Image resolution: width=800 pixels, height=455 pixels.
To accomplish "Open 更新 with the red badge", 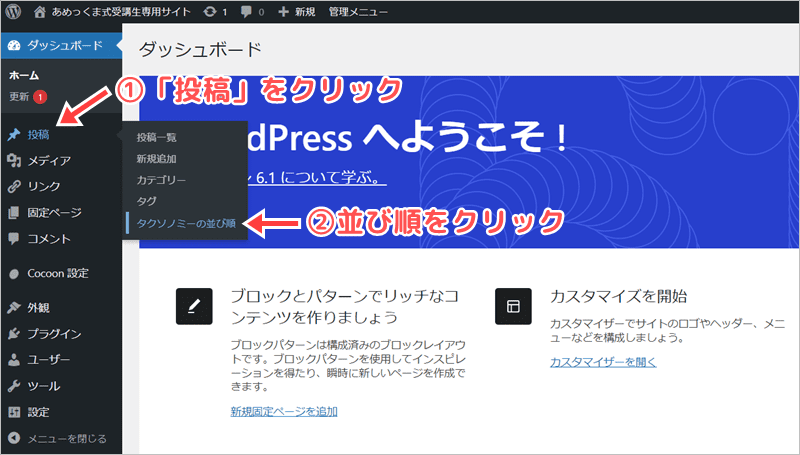I will coord(20,97).
